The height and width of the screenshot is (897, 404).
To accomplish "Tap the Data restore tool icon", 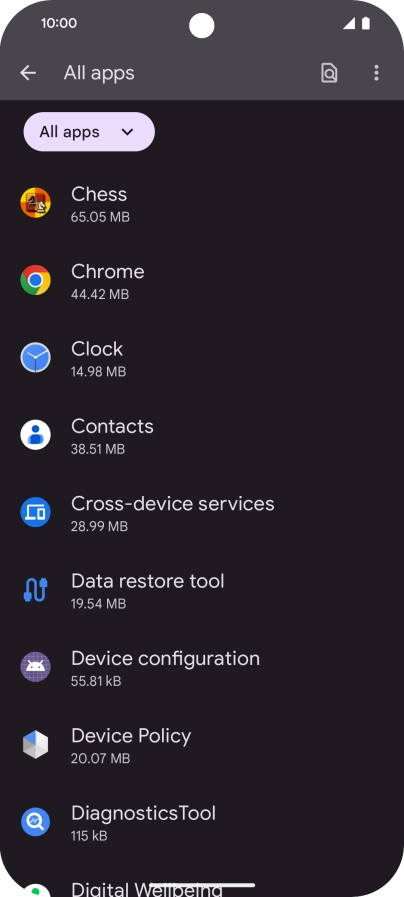I will 35,589.
